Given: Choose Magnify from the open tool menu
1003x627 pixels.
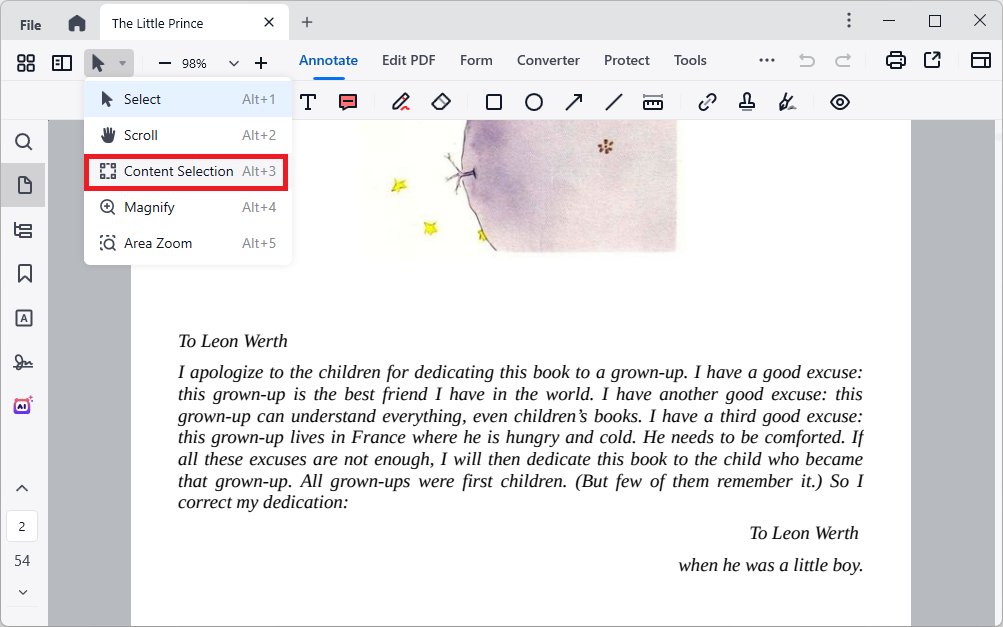Looking at the screenshot, I should click(150, 207).
